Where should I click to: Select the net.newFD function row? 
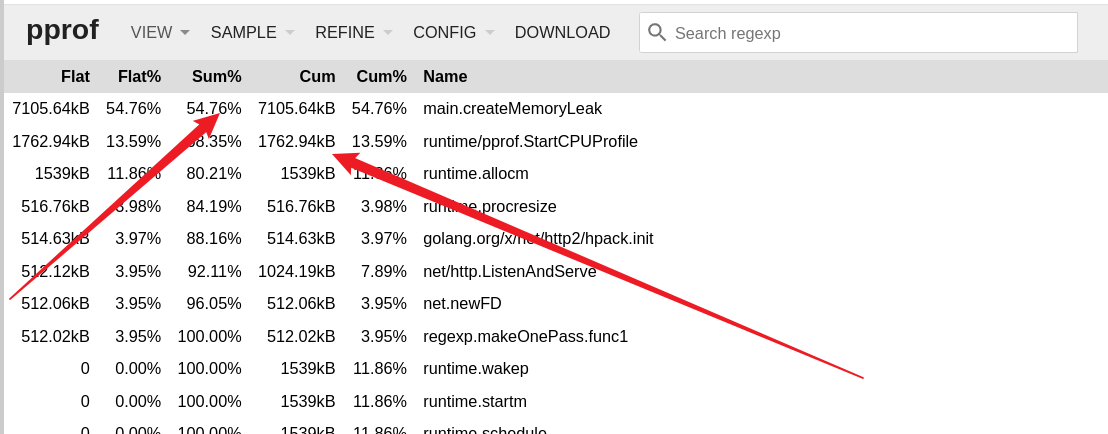pyautogui.click(x=462, y=303)
